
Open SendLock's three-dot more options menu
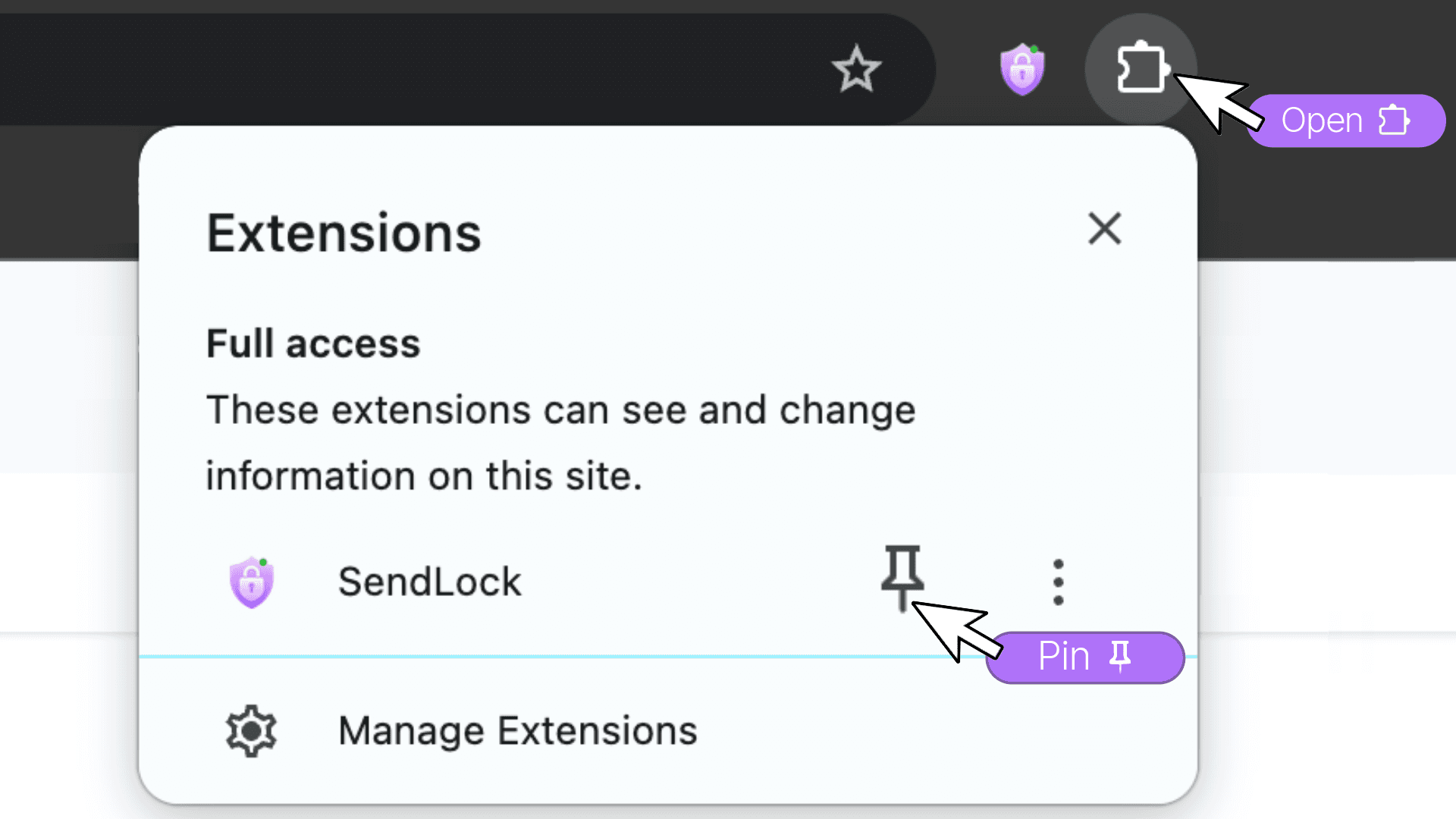coord(1058,582)
